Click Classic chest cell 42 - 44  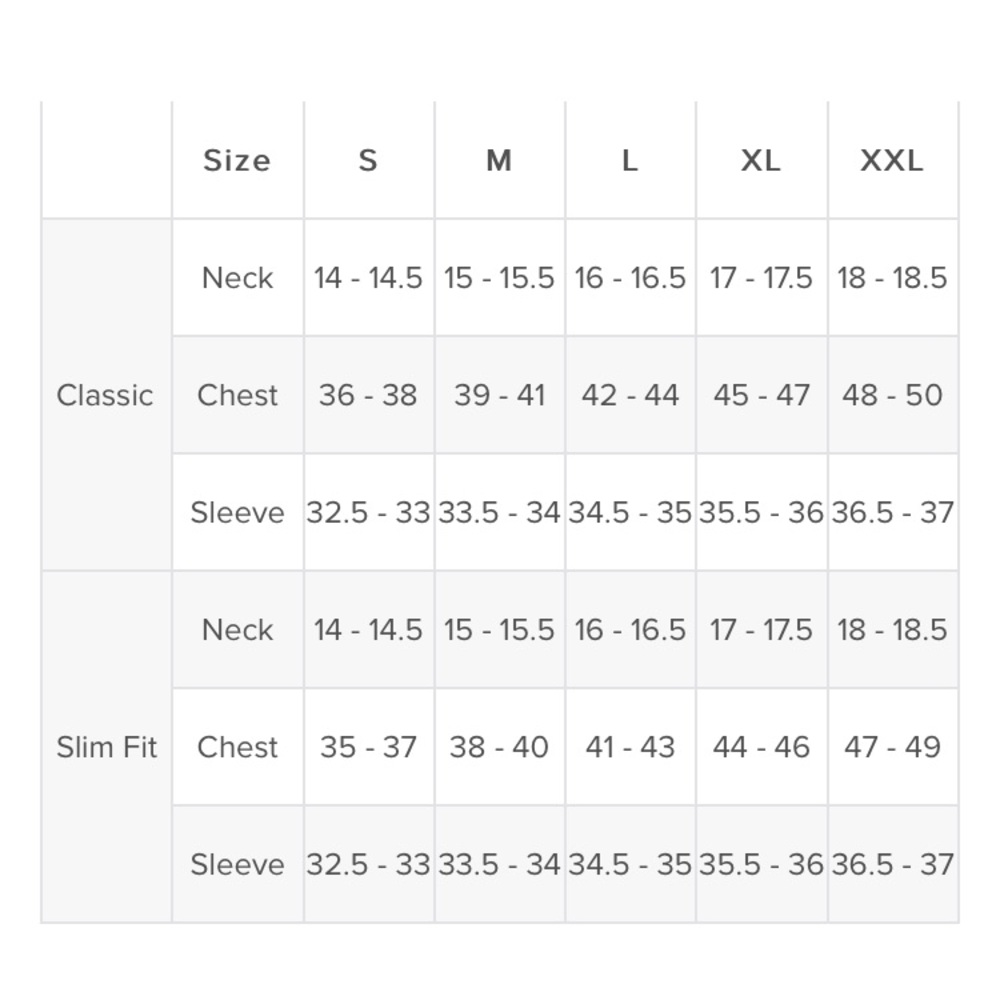click(x=629, y=395)
